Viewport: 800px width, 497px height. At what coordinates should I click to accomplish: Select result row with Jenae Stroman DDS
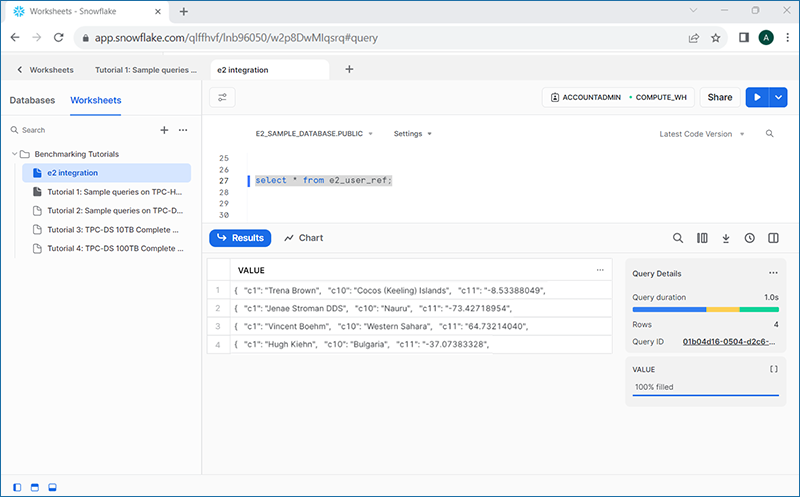410,308
